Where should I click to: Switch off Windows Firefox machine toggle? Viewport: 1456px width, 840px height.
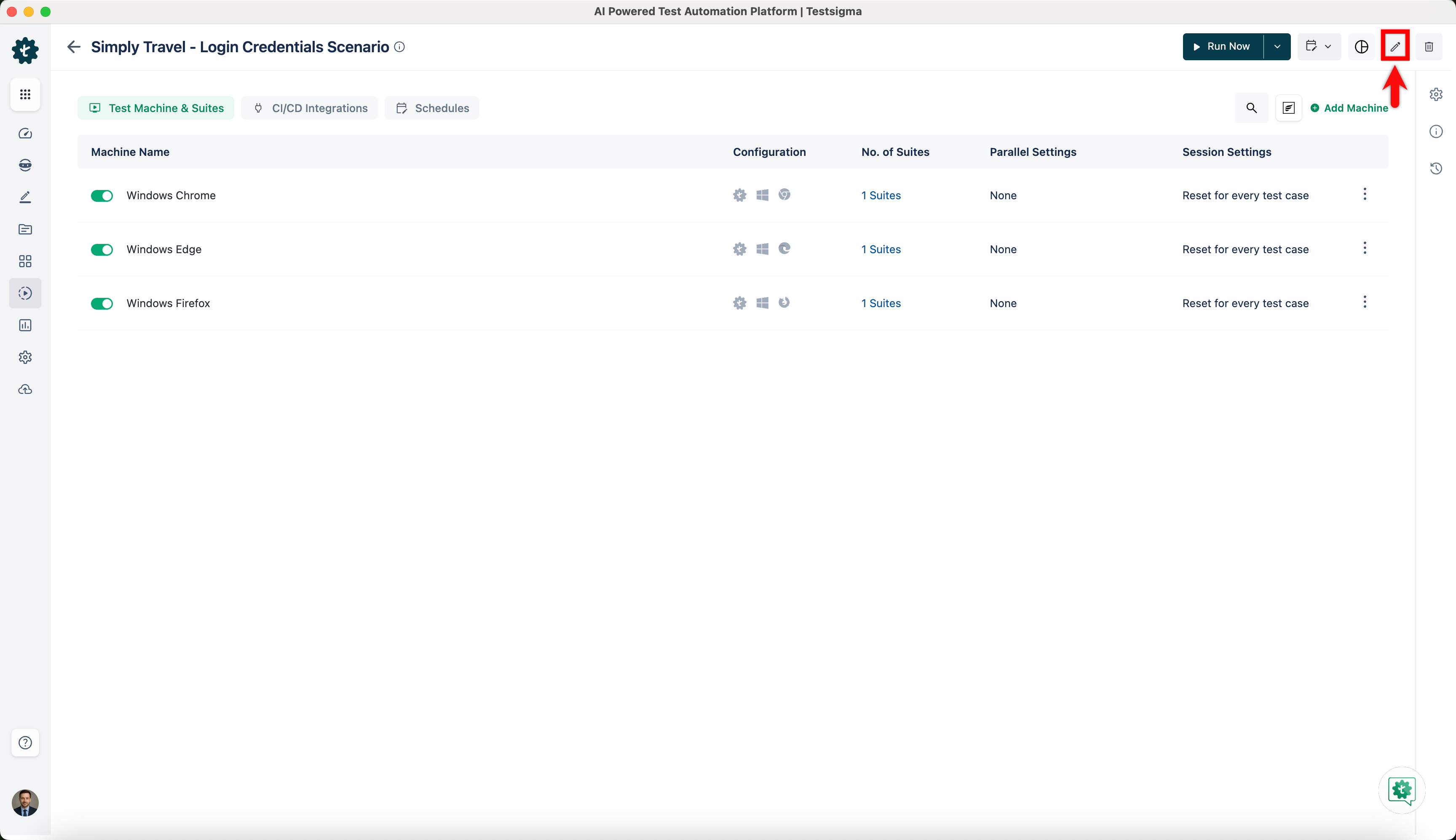click(x=102, y=303)
